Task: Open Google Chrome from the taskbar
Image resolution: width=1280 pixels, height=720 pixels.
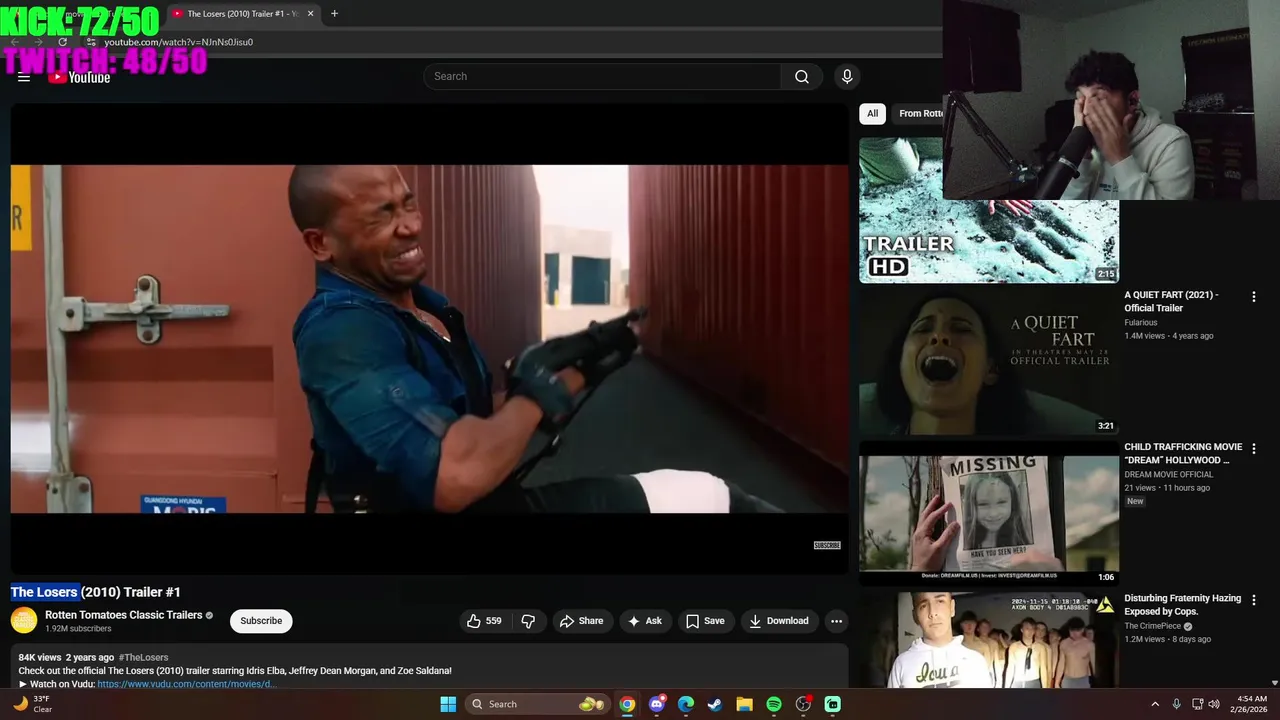Action: click(x=627, y=704)
